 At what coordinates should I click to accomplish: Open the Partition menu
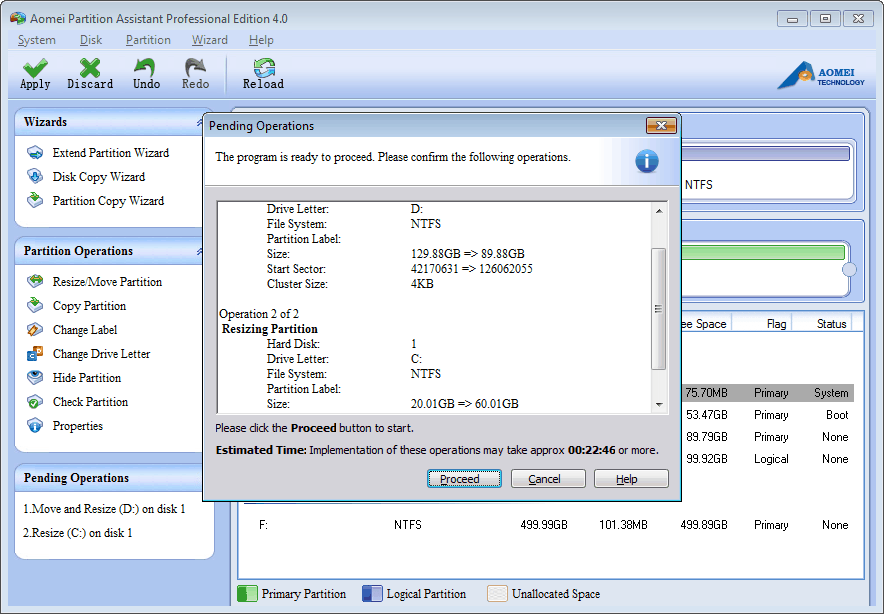(148, 40)
